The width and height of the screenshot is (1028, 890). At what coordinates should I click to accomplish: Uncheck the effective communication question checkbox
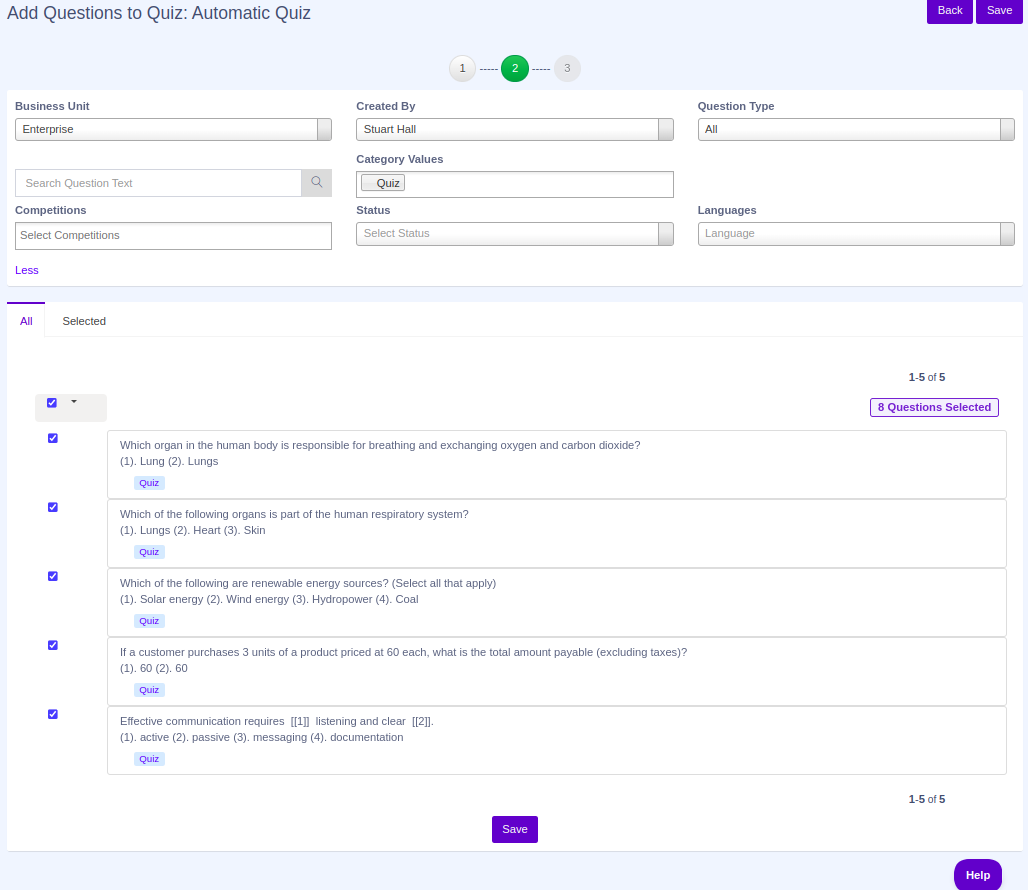[53, 714]
